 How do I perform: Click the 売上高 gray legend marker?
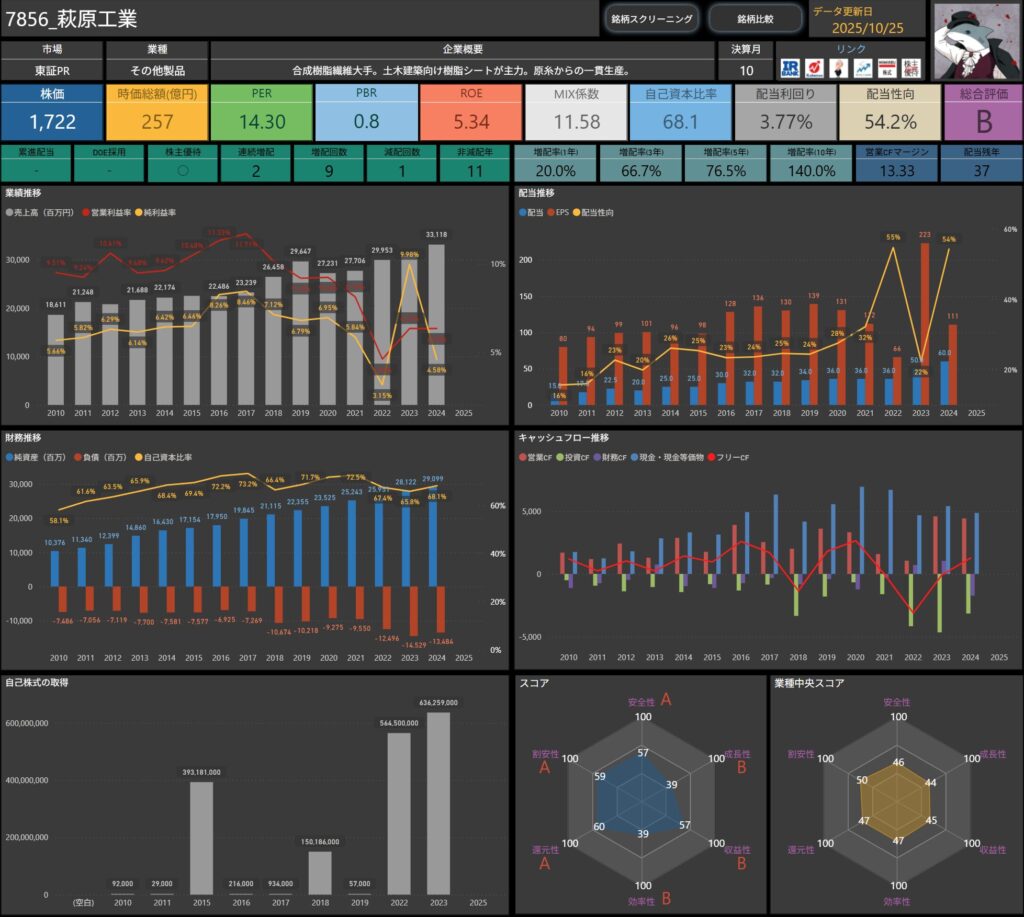[x=10, y=213]
